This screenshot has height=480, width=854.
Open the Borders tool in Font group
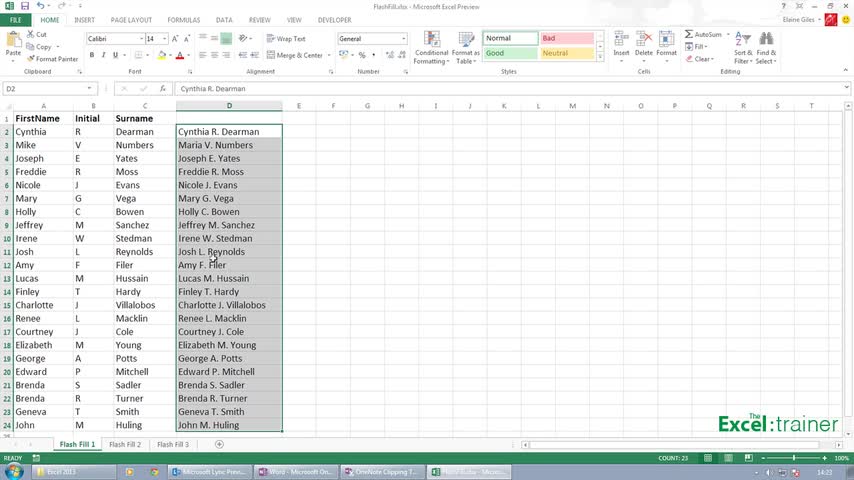(x=138, y=55)
